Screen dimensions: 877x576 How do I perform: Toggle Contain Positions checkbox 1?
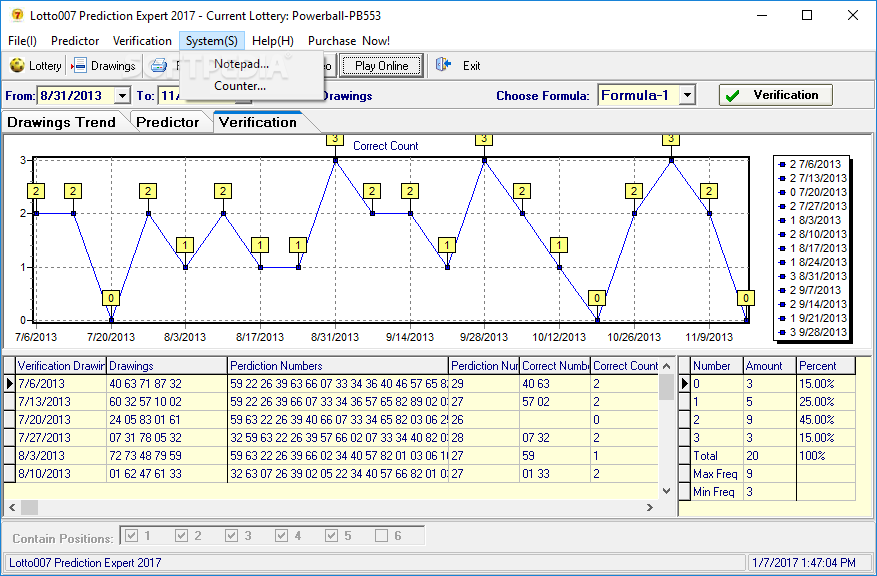(x=131, y=536)
